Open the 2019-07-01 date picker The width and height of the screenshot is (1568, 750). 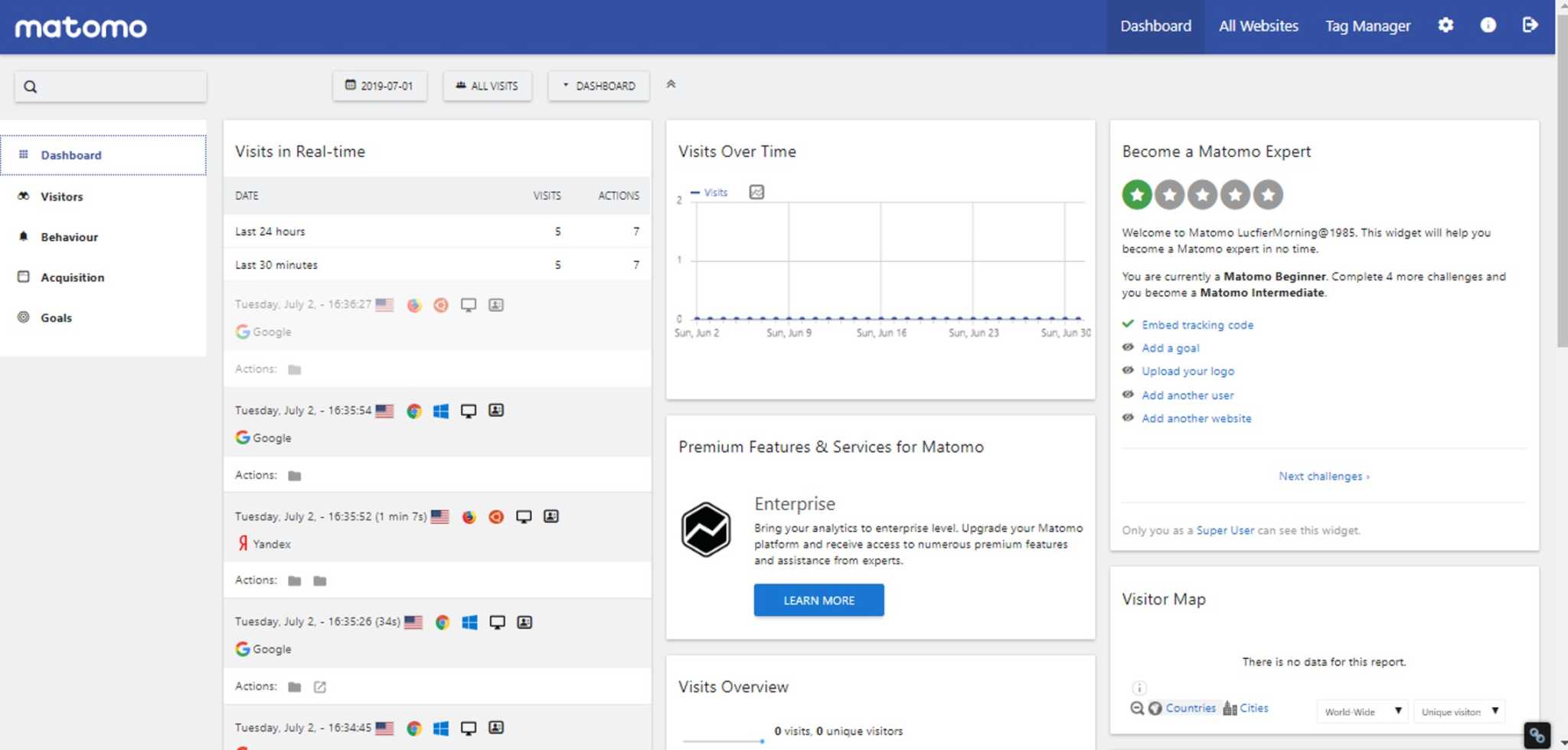click(x=380, y=86)
